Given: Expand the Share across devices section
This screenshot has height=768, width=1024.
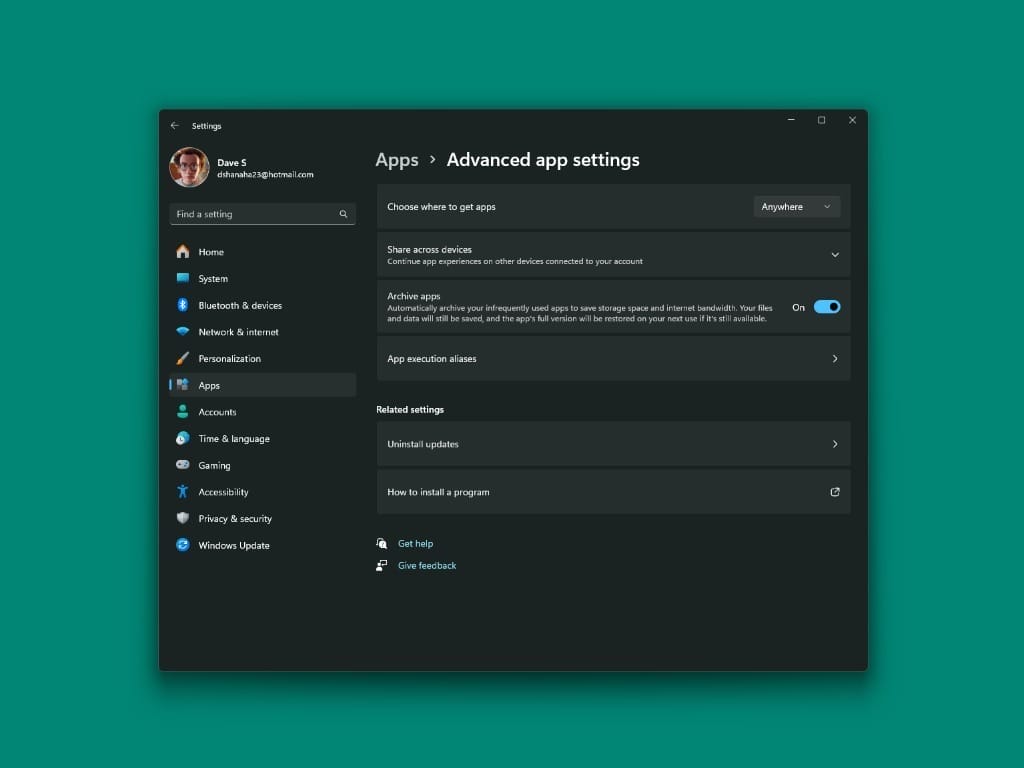Looking at the screenshot, I should pos(835,254).
